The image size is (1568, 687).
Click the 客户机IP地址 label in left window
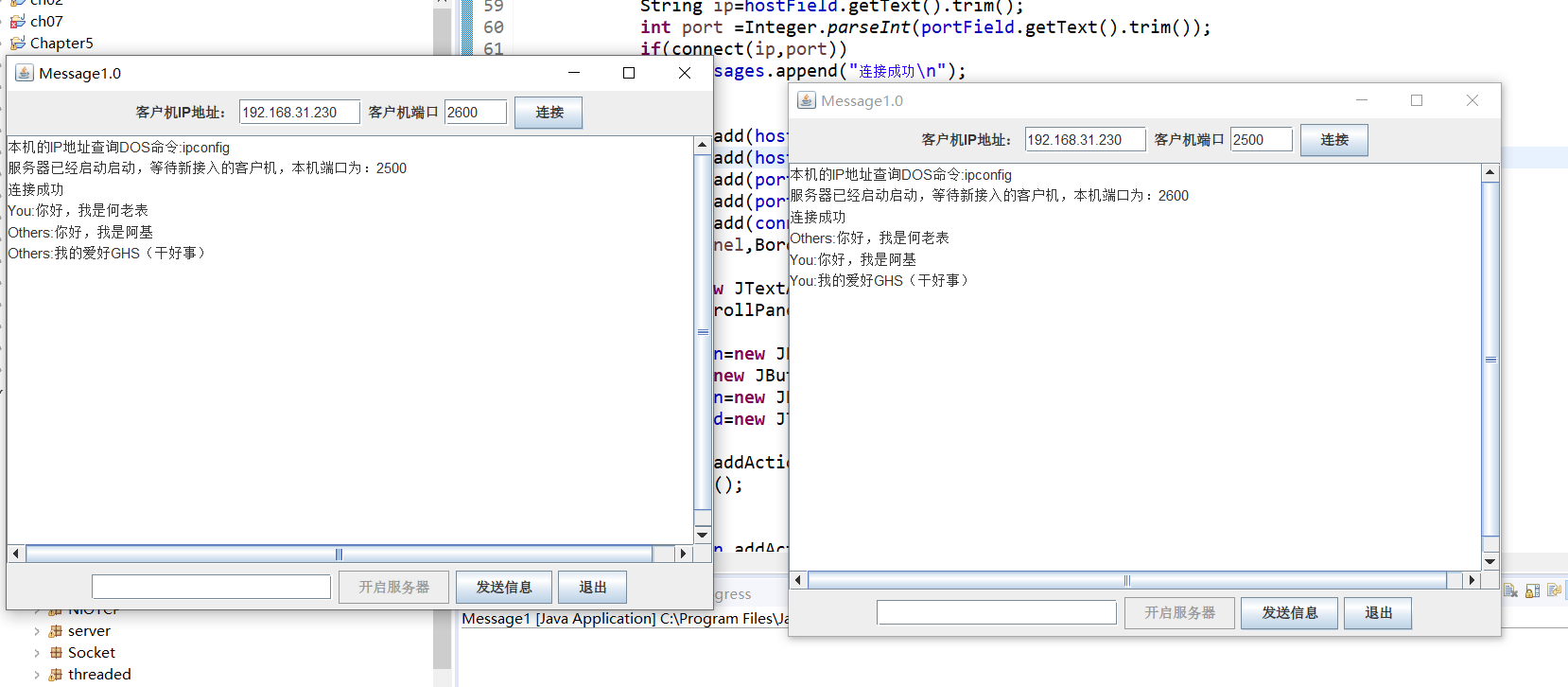point(181,113)
